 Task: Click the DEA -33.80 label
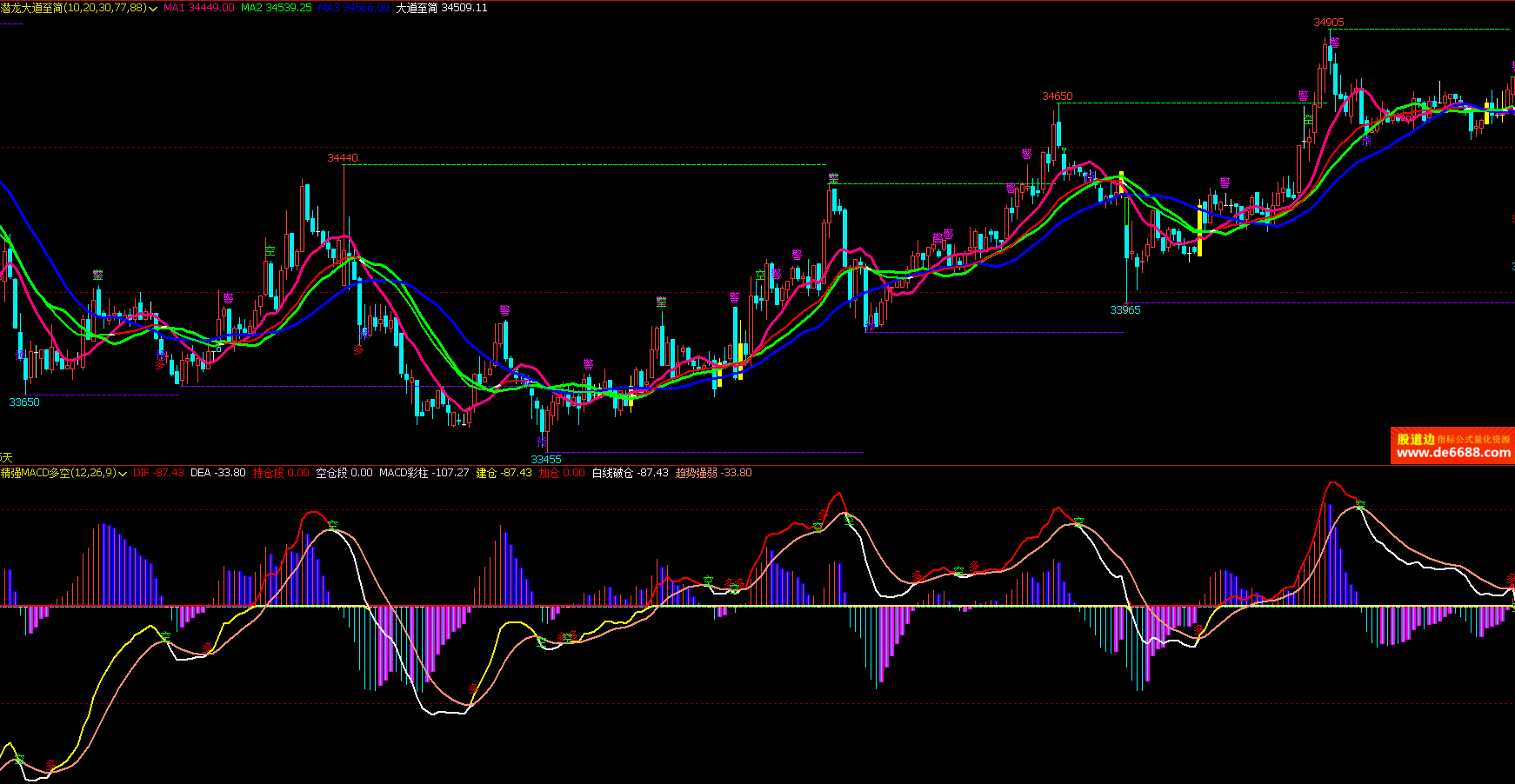[x=217, y=473]
